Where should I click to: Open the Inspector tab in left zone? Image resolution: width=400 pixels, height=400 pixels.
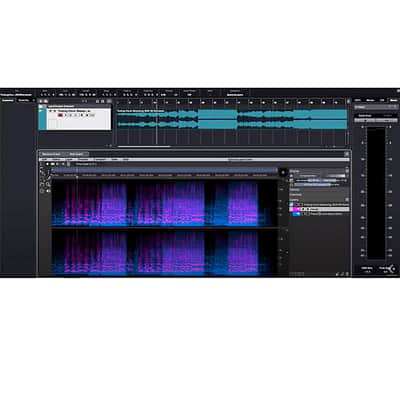coord(8,100)
